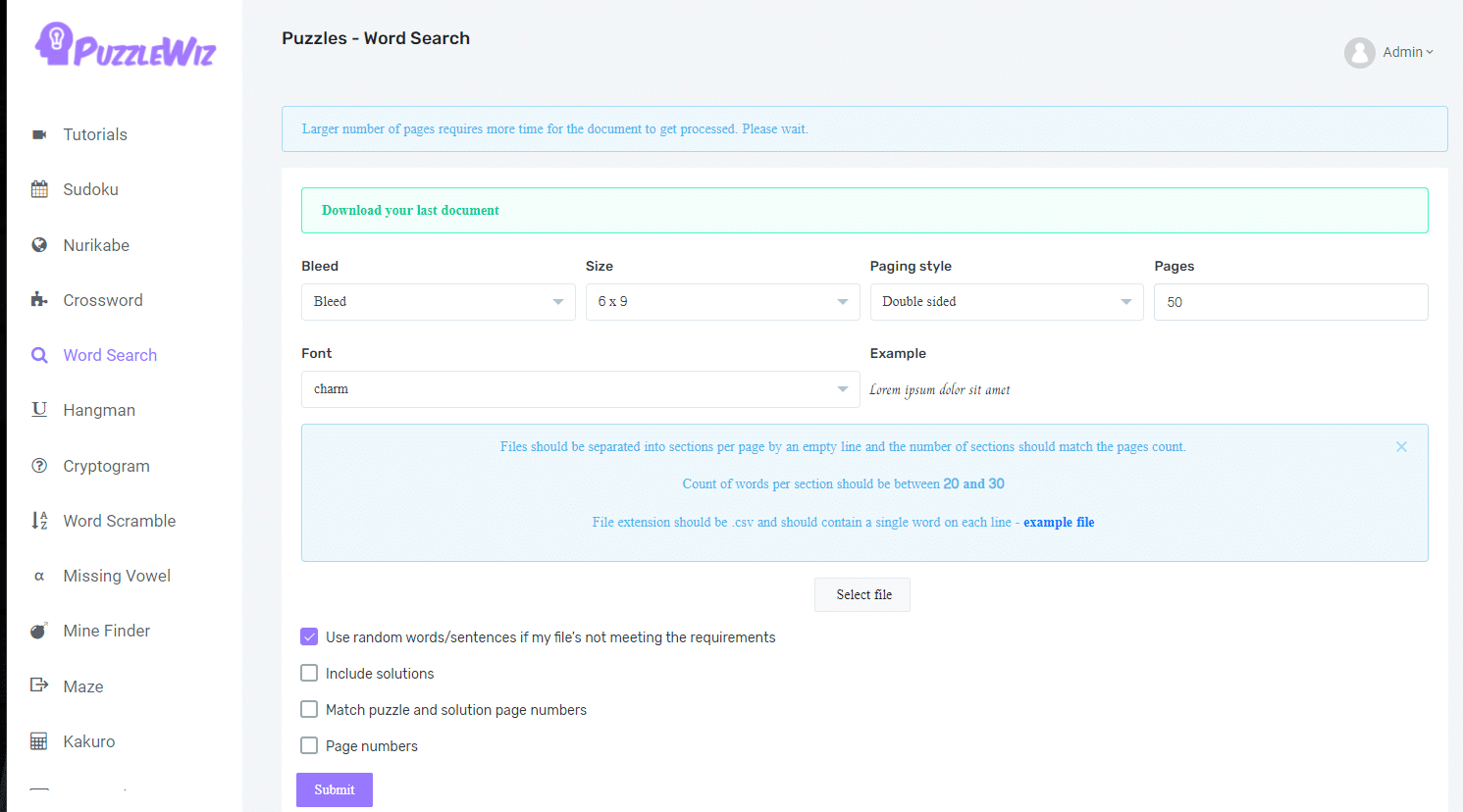Click the Pages number input field
1463x812 pixels.
pyautogui.click(x=1290, y=302)
